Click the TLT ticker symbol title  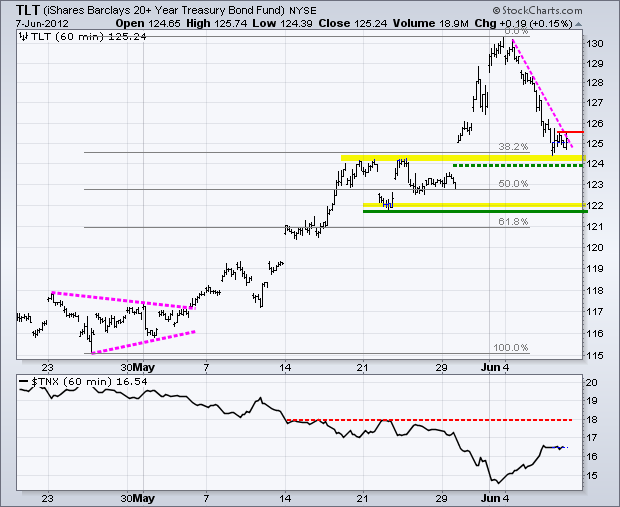coord(28,9)
